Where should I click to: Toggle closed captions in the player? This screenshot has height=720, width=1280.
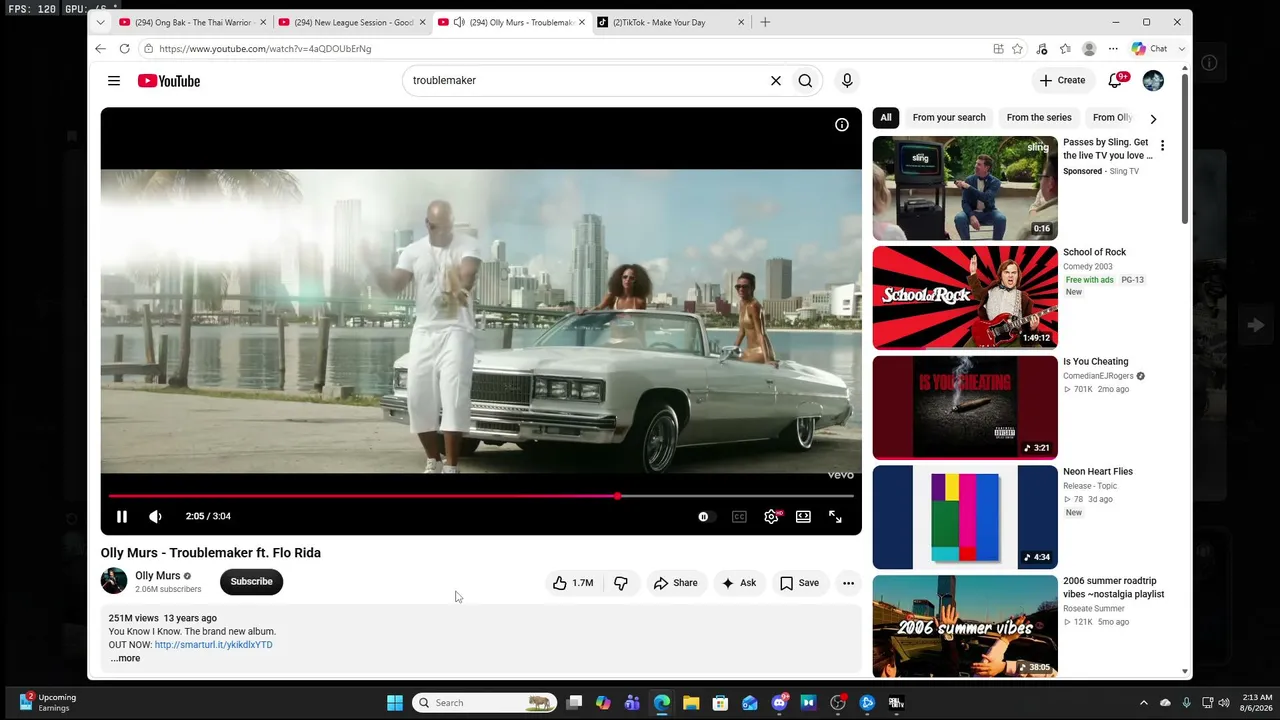(739, 517)
